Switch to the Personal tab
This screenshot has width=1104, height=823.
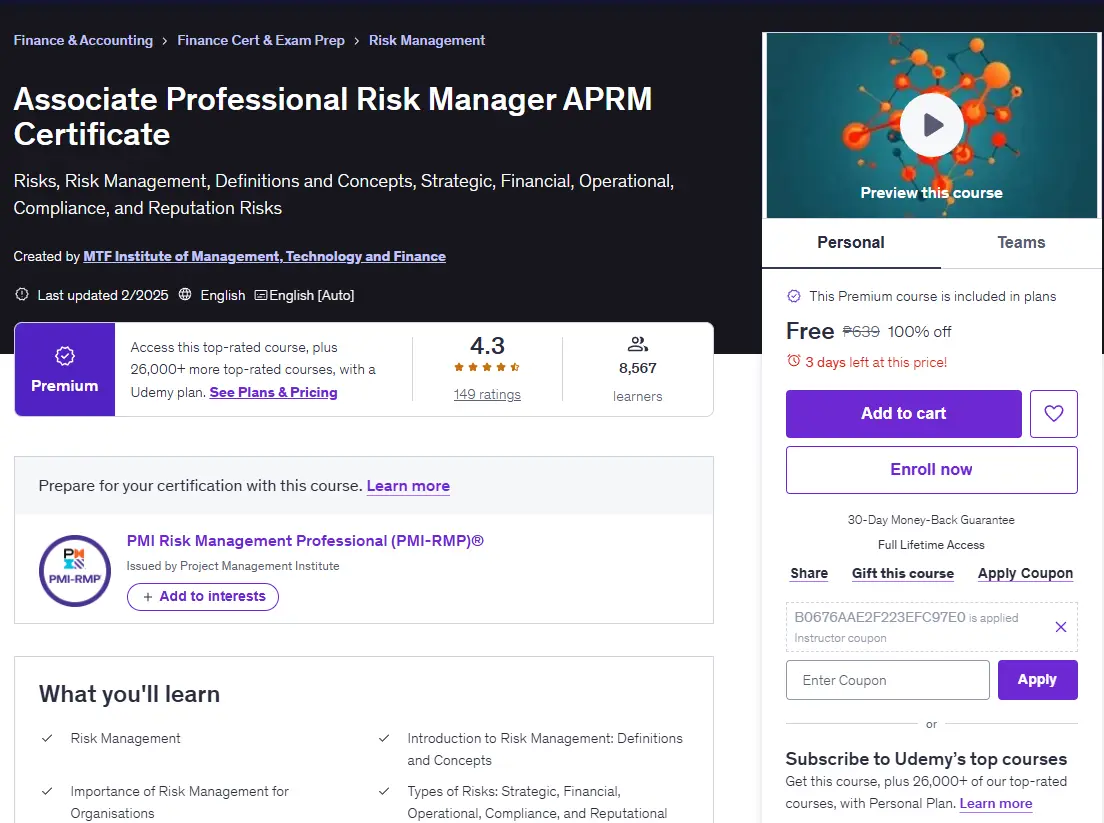[x=851, y=243]
